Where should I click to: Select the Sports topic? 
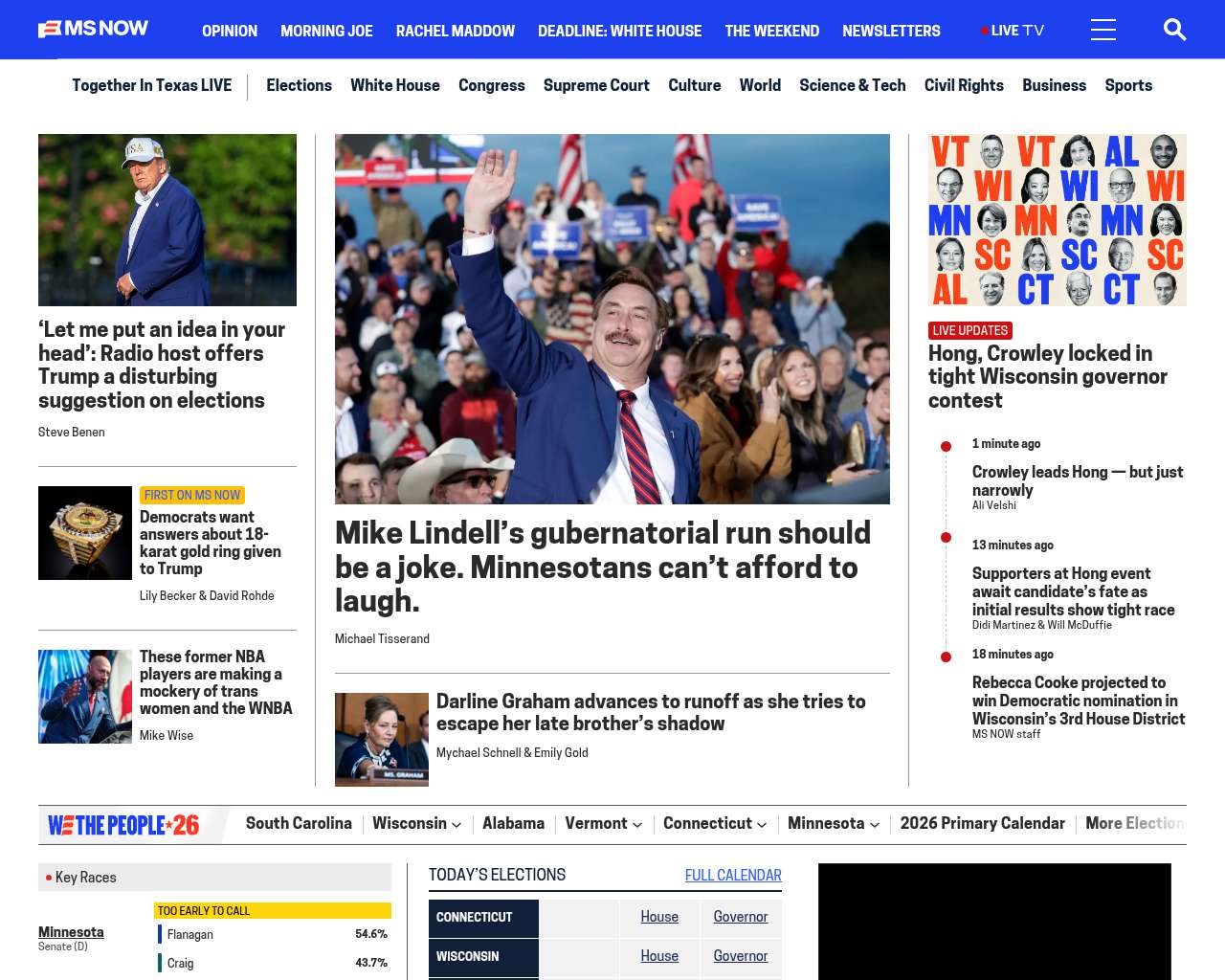(x=1128, y=85)
